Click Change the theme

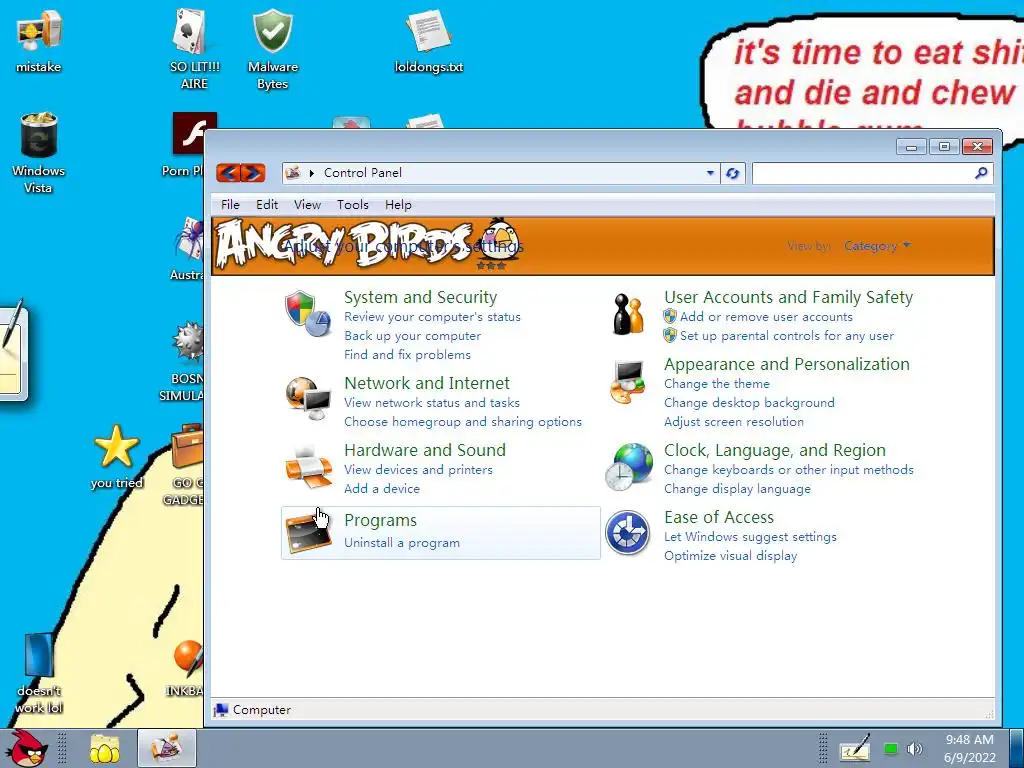point(716,384)
